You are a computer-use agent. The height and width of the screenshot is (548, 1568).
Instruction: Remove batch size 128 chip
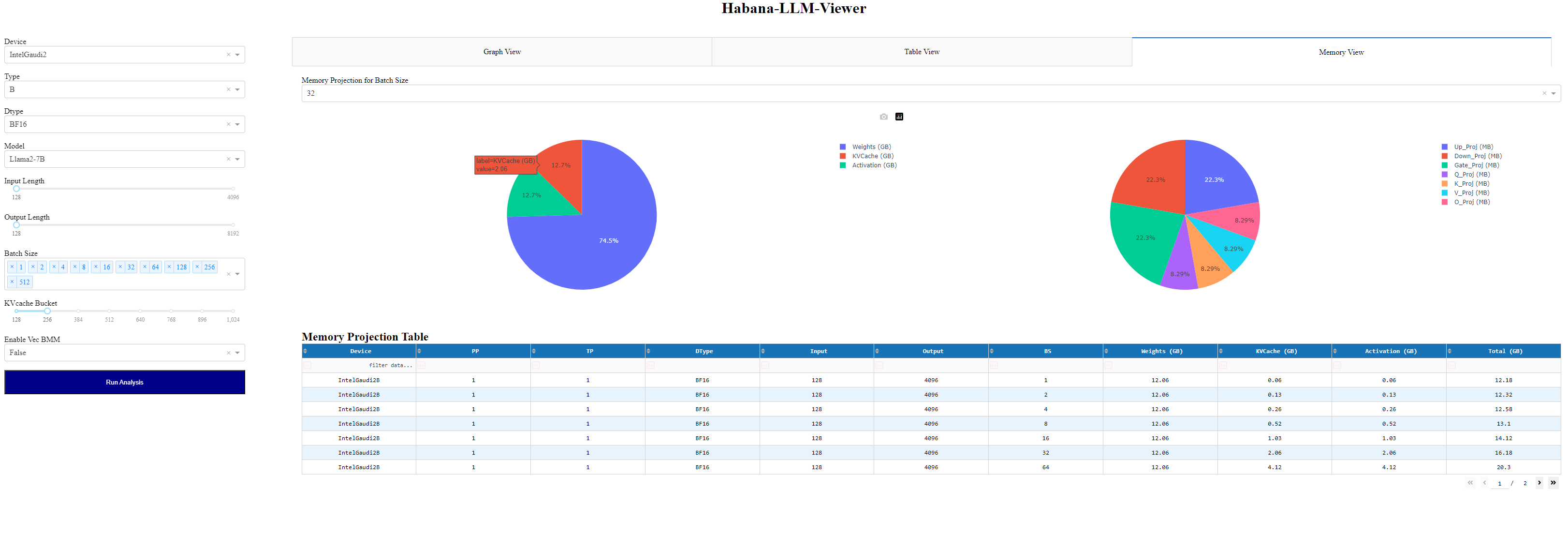tap(169, 267)
